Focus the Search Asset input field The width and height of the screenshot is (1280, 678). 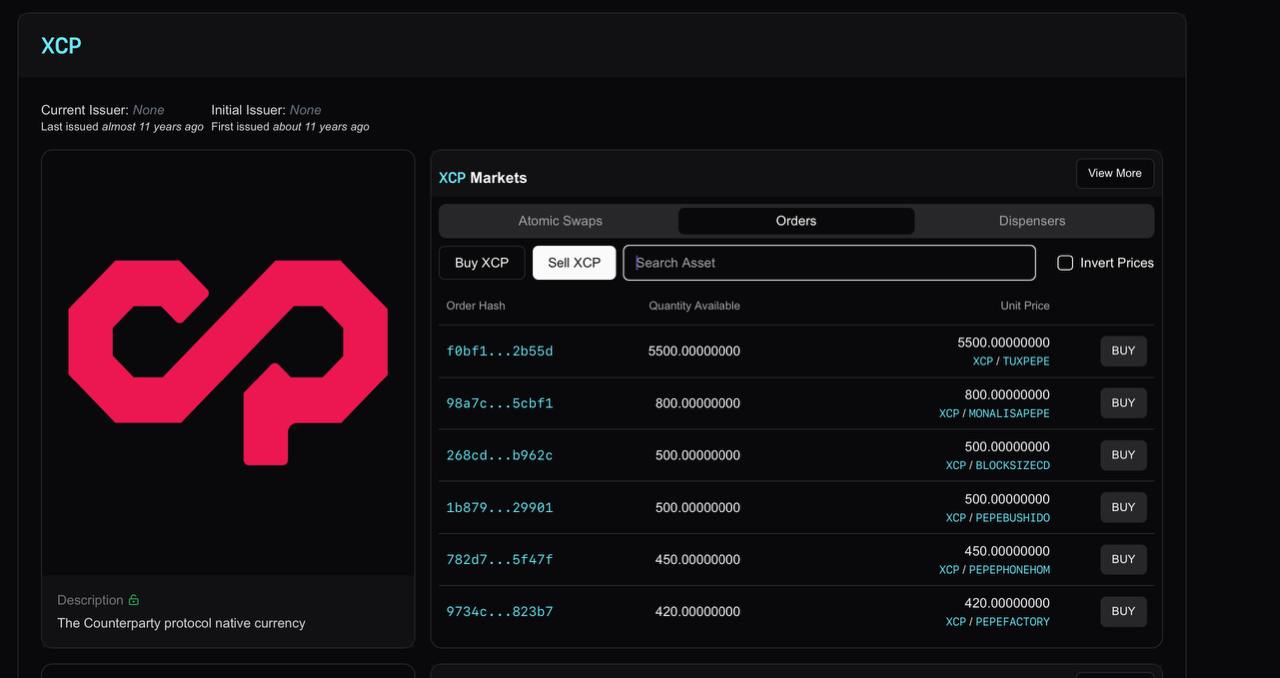click(x=829, y=263)
